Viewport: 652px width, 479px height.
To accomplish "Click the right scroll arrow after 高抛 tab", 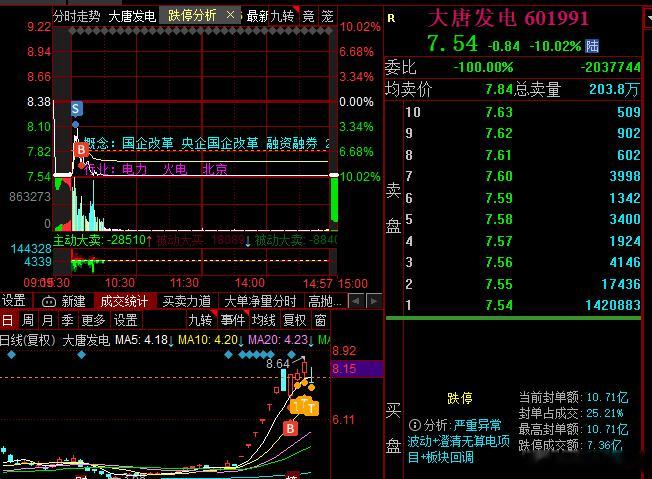I will 373,301.
